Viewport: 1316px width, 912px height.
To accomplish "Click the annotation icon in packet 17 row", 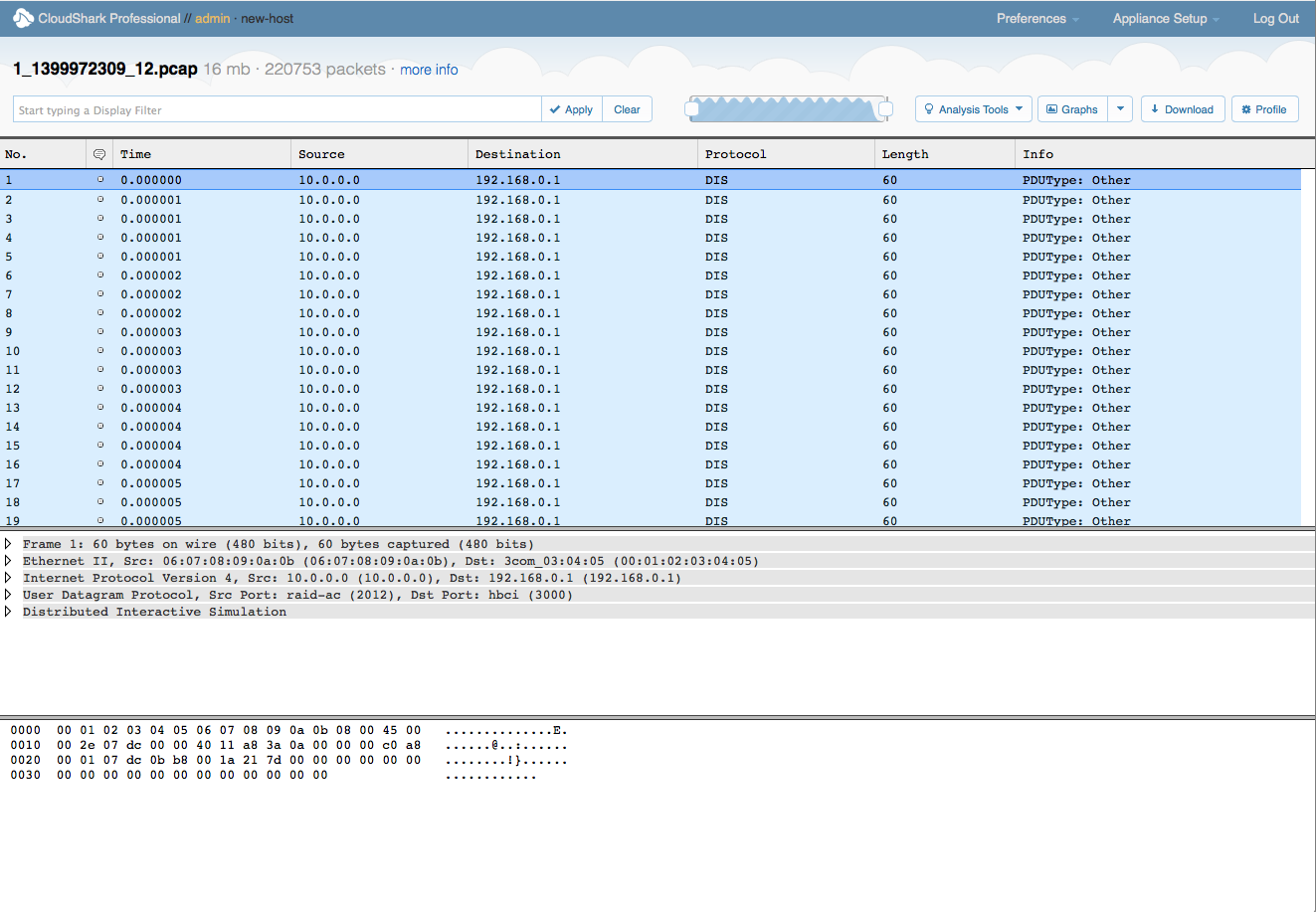I will click(x=99, y=482).
